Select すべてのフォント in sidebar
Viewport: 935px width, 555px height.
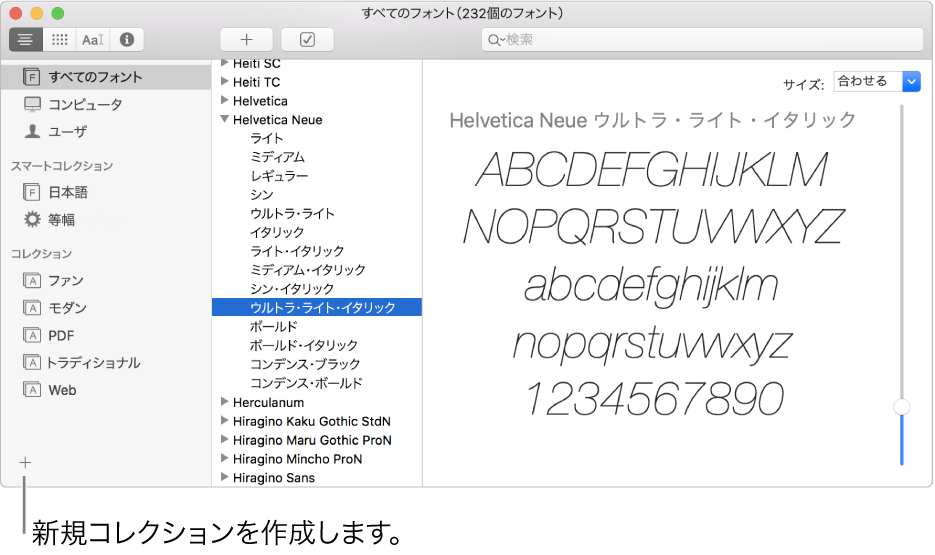(106, 77)
